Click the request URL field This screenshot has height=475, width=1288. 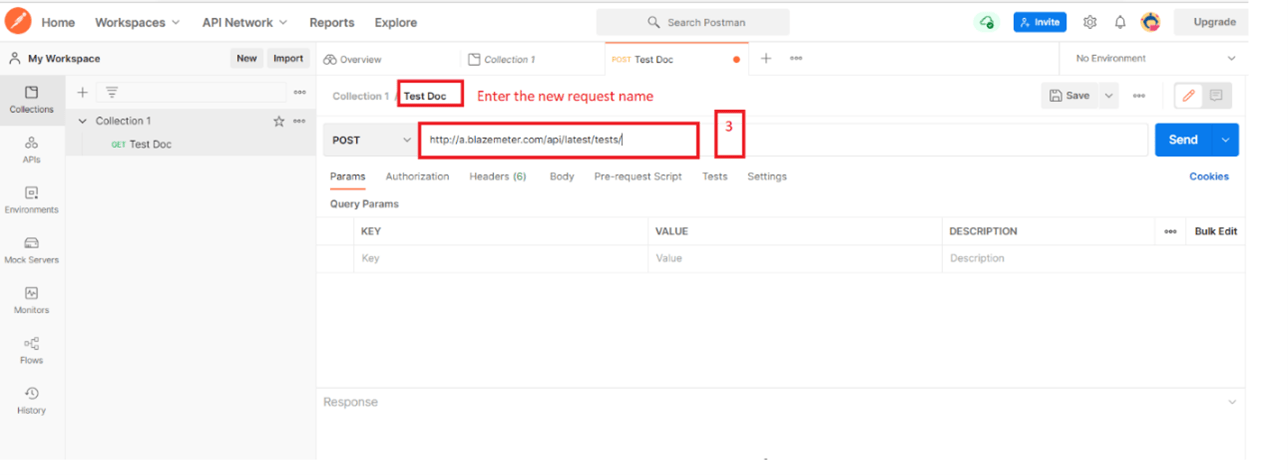pyautogui.click(x=783, y=140)
